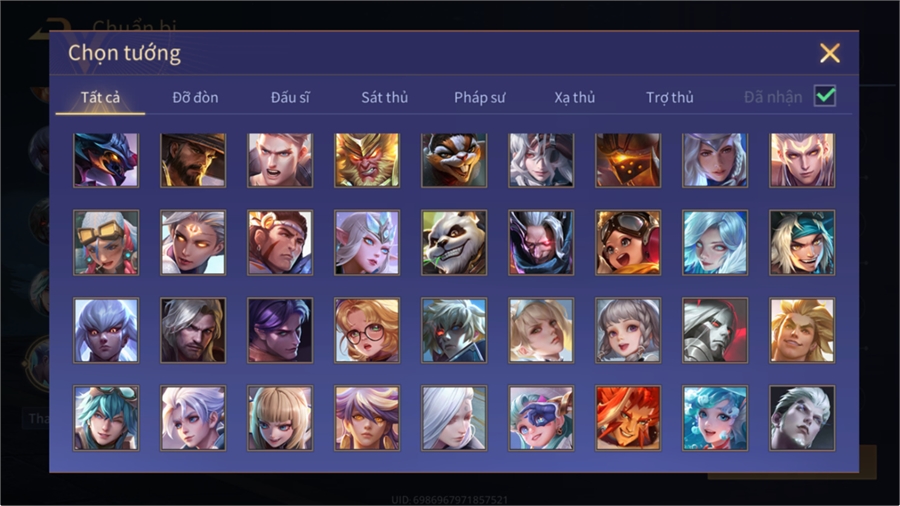Toggle the Đã nhận checkbox
Image resolution: width=900 pixels, height=506 pixels.
click(825, 96)
